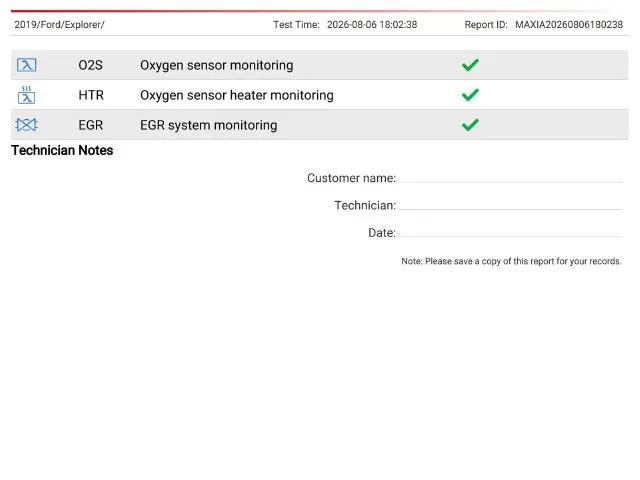This screenshot has height=480, width=640.
Task: Click the green check for EGR system monitoring
Action: pyautogui.click(x=470, y=125)
